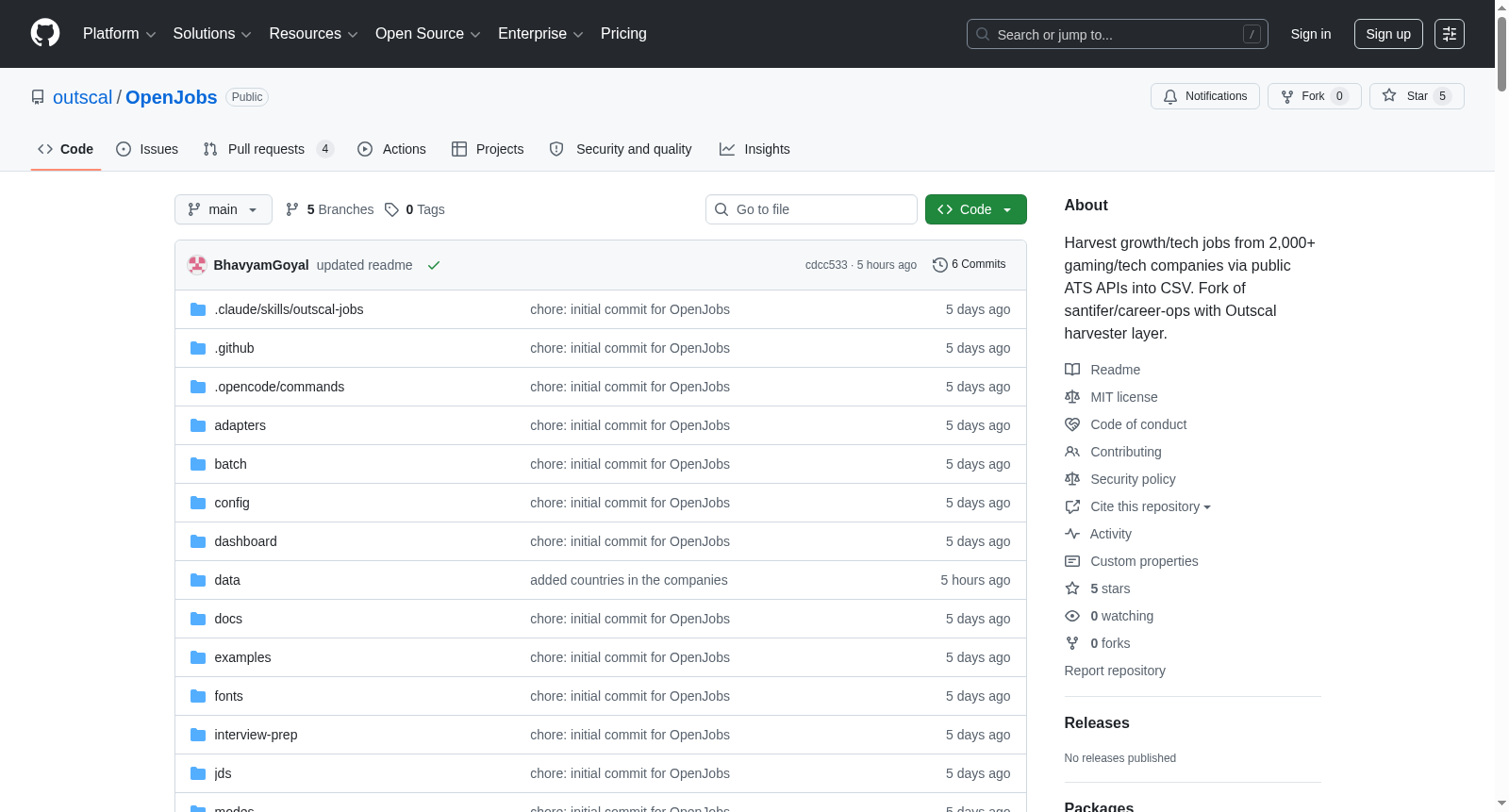Switch to the Issues tab

pos(147,149)
